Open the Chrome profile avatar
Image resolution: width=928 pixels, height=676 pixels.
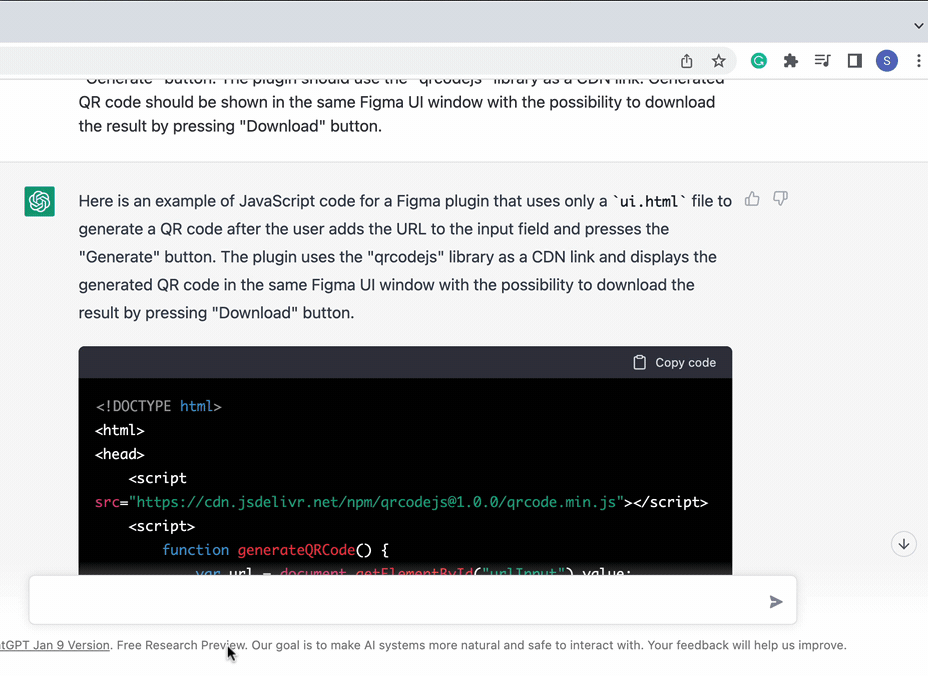[x=886, y=61]
